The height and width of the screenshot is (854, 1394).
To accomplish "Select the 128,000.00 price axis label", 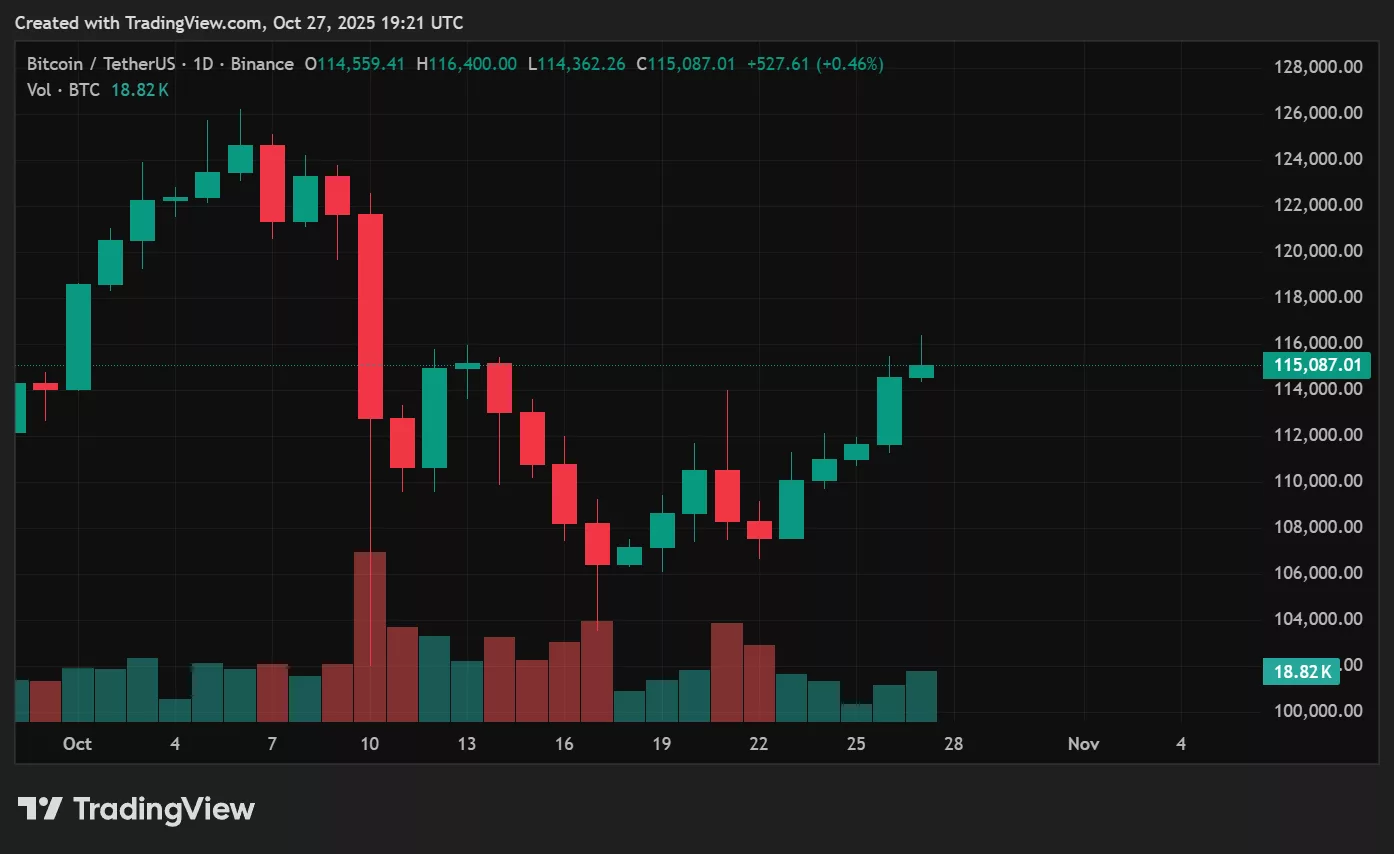I will [1319, 66].
